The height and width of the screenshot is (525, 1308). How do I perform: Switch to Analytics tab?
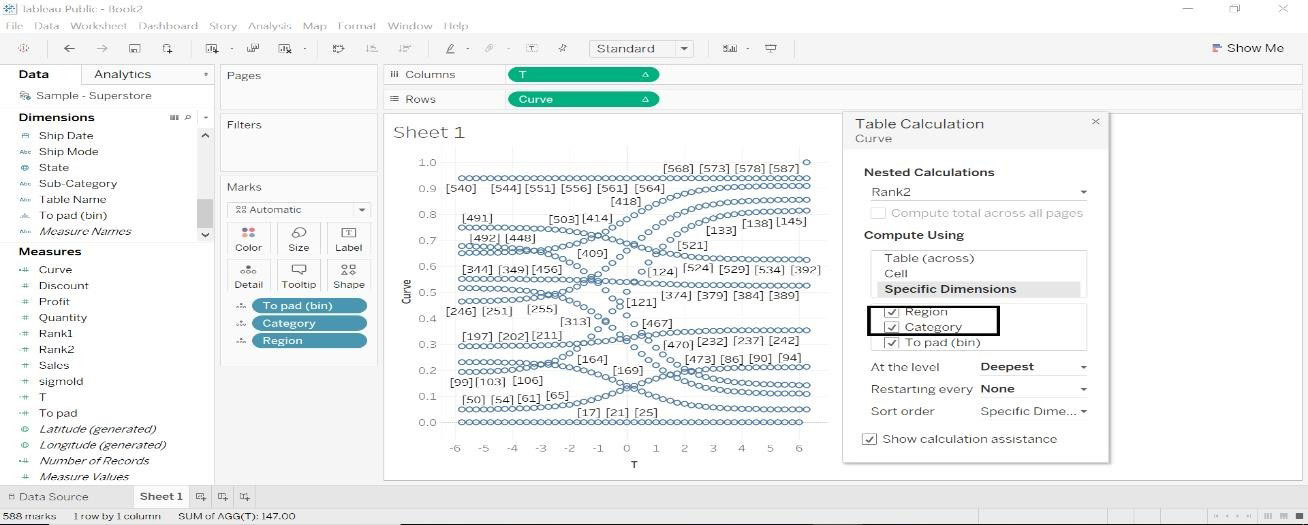122,74
